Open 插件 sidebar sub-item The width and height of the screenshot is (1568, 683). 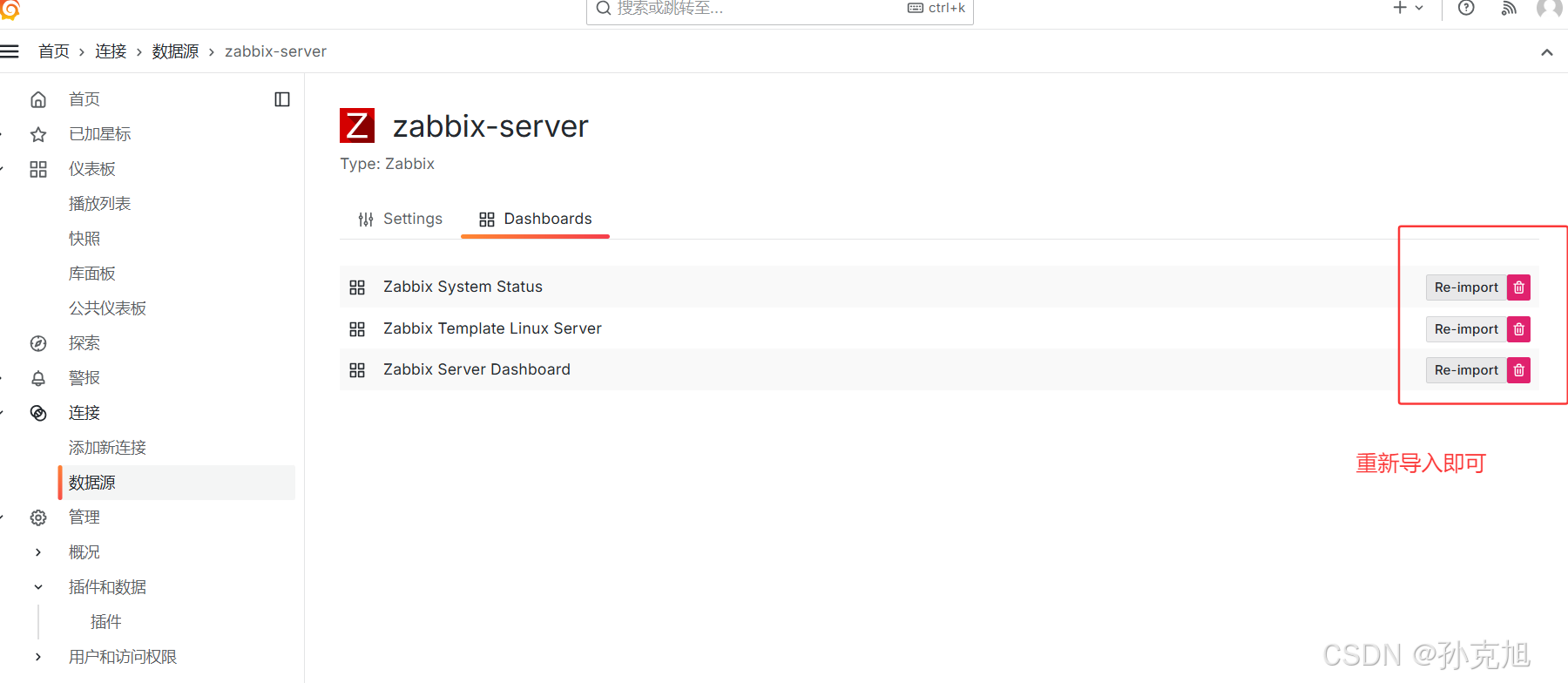click(x=106, y=622)
